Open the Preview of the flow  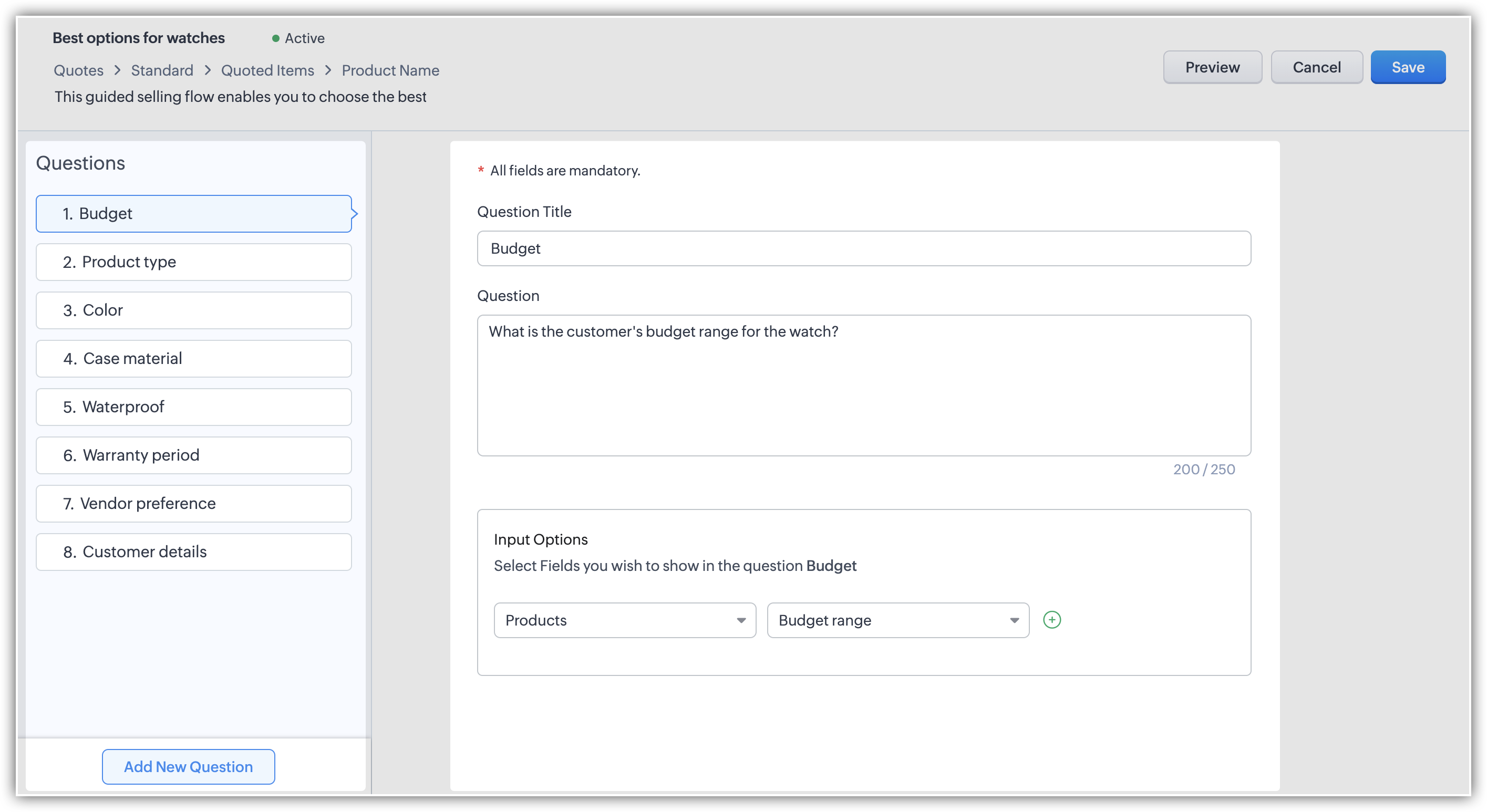(x=1212, y=67)
